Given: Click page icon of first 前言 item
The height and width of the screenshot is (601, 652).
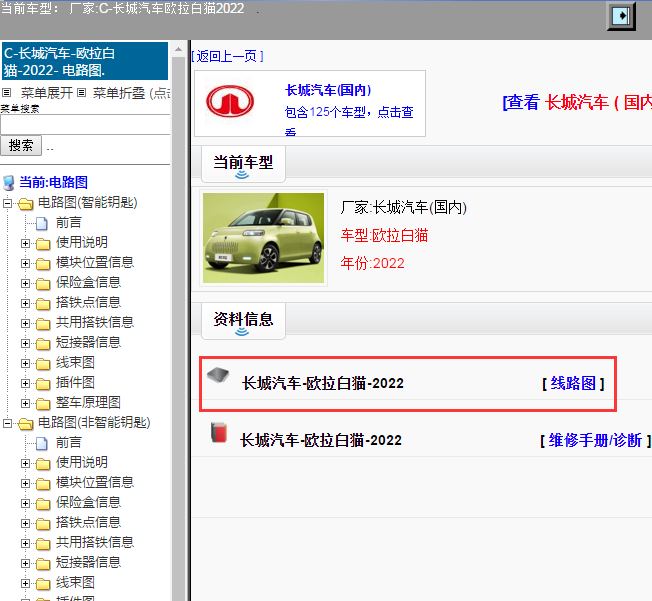Looking at the screenshot, I should (x=42, y=223).
